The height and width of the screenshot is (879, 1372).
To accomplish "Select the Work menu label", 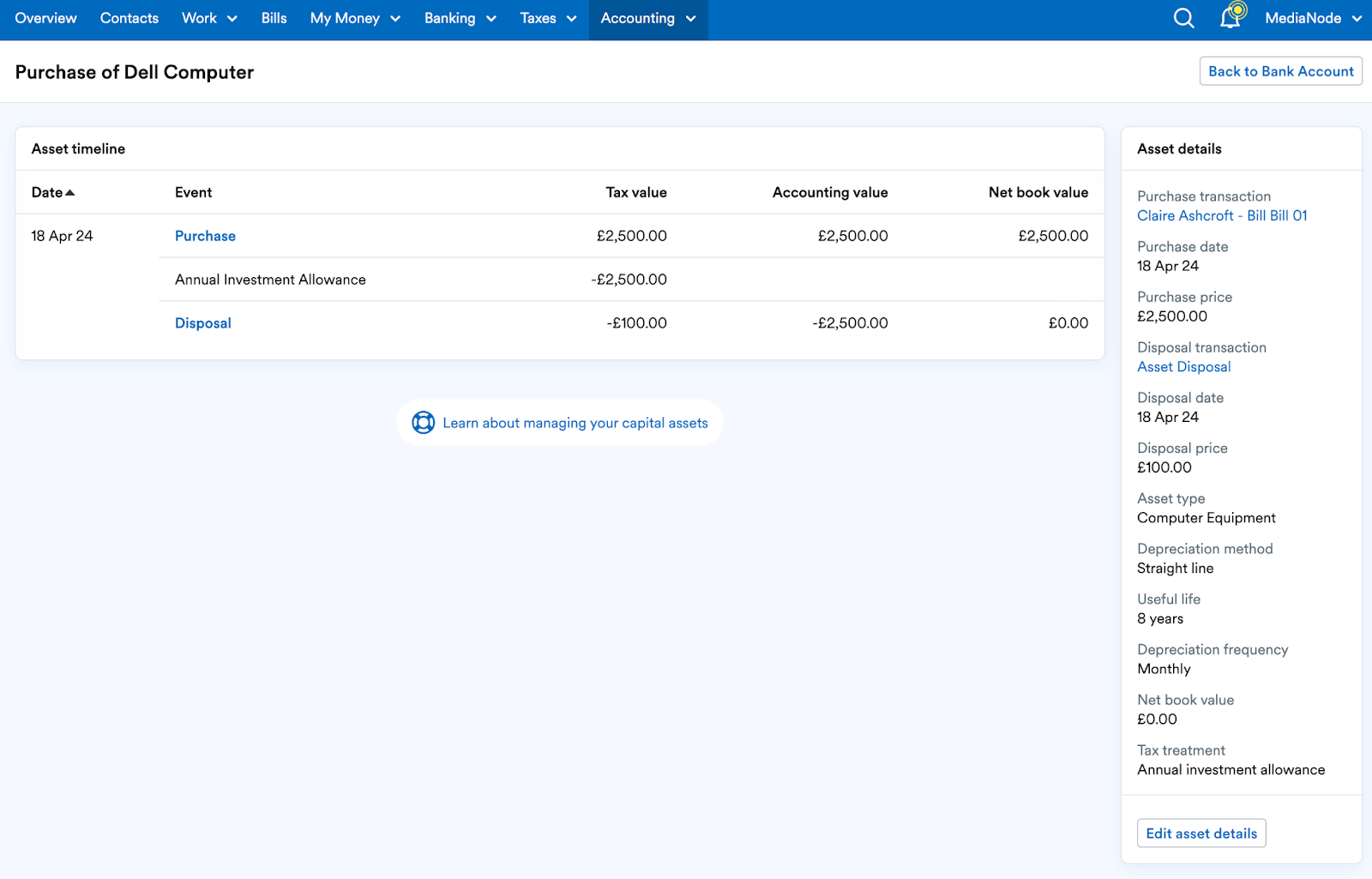I will 199,18.
